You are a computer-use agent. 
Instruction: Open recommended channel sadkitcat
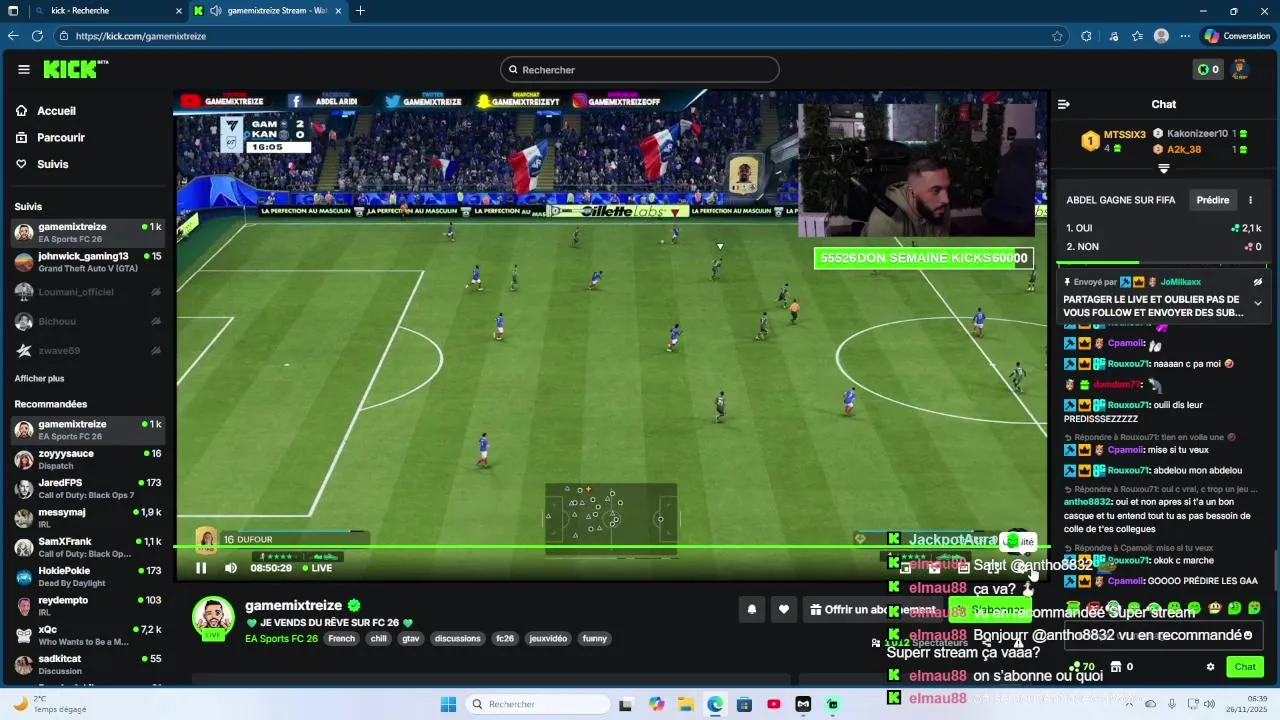pyautogui.click(x=88, y=665)
